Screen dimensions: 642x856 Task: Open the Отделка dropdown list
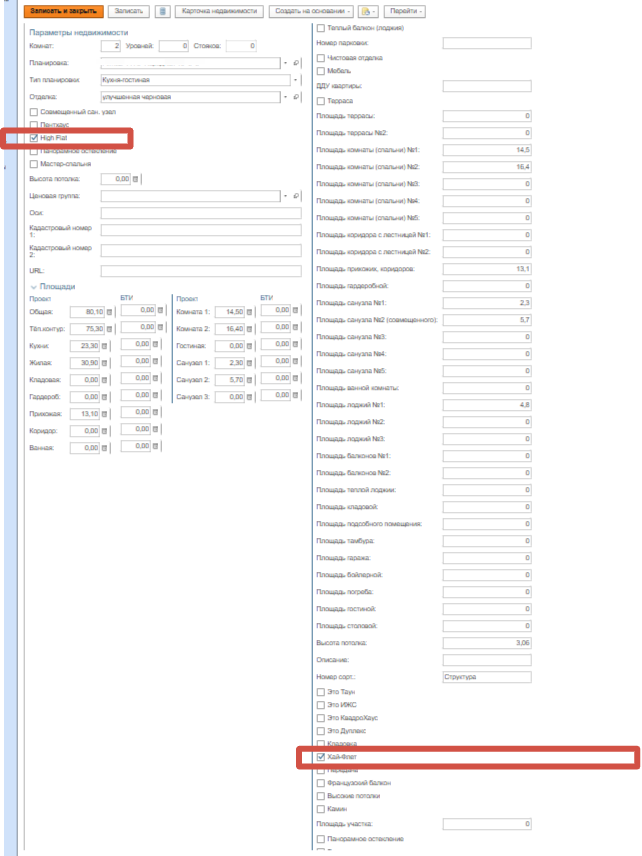[x=285, y=97]
